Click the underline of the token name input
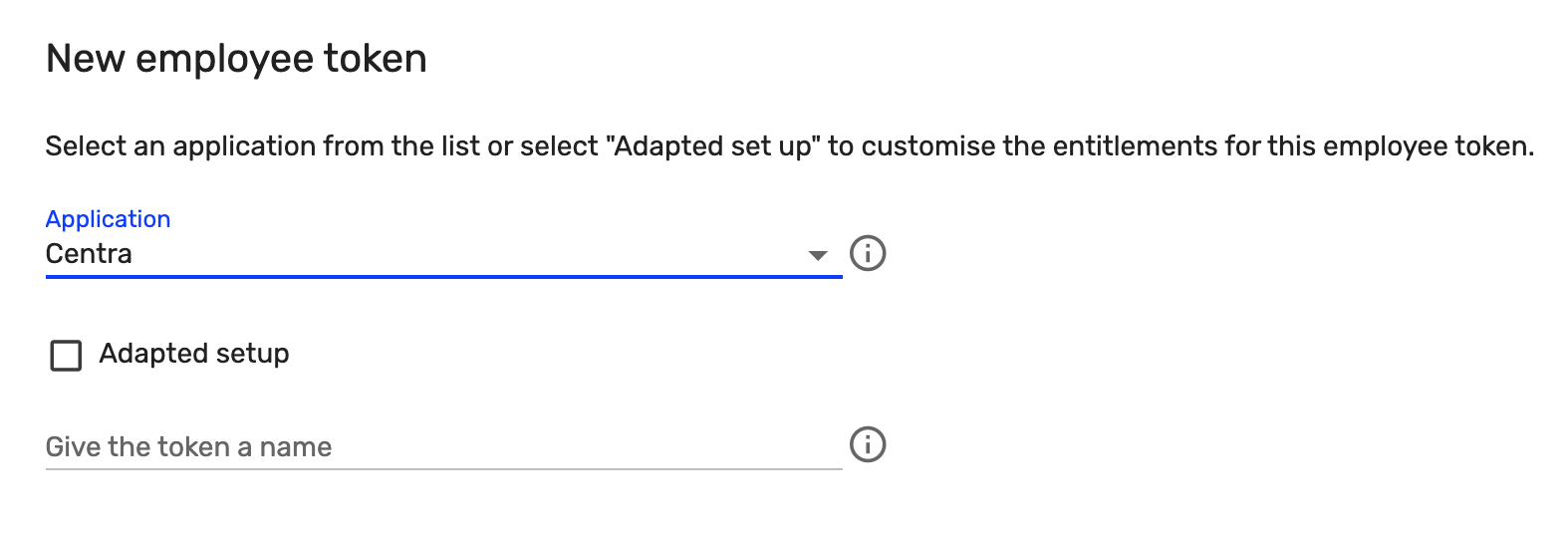This screenshot has width=1568, height=534. click(443, 468)
